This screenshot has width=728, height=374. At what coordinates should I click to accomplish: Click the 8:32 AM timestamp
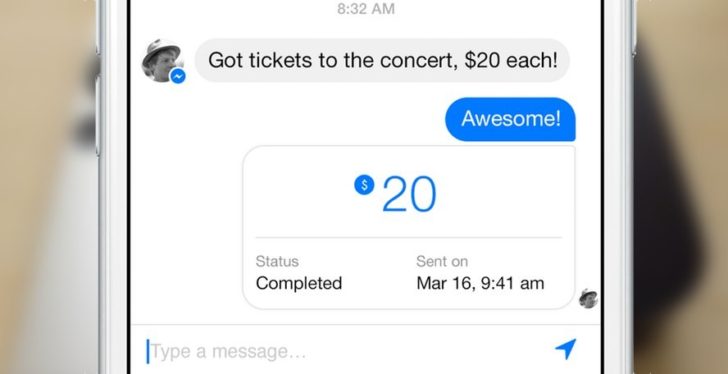point(366,9)
